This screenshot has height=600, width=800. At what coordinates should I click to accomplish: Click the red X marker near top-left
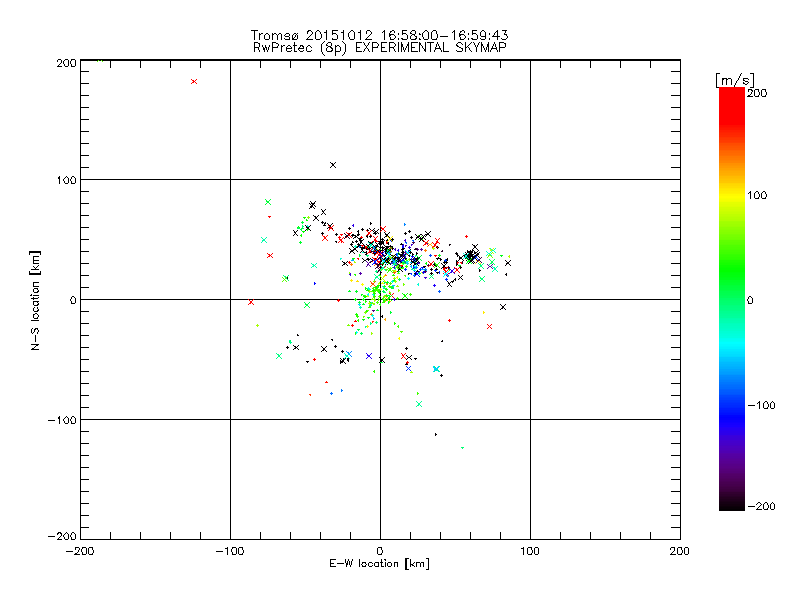pyautogui.click(x=194, y=82)
